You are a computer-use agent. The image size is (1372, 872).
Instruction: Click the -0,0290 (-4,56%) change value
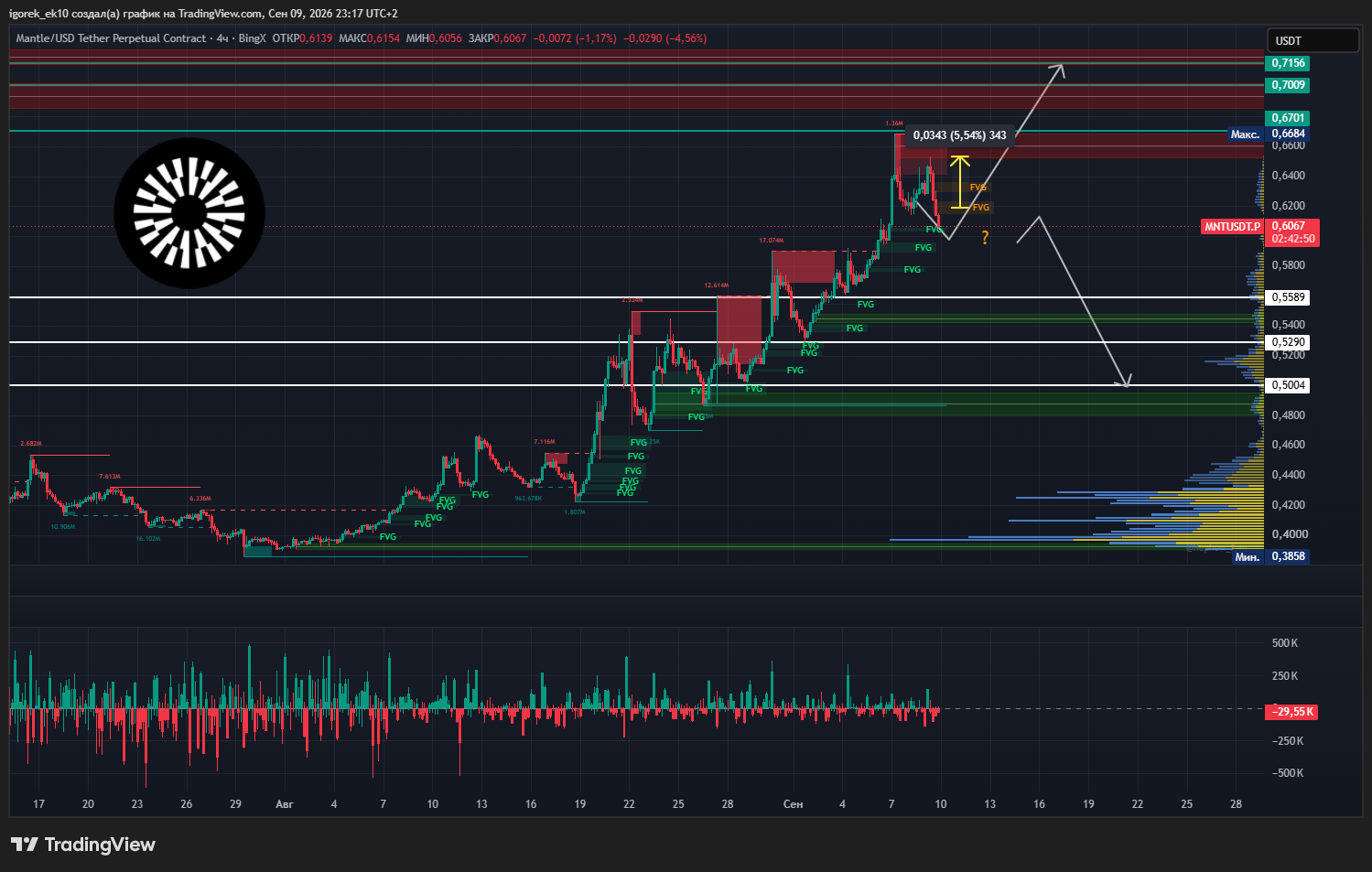(664, 38)
